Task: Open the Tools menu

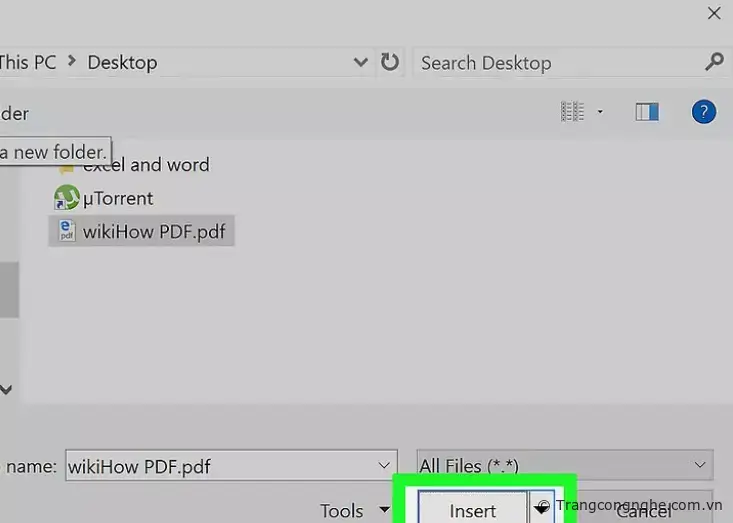Action: click(x=353, y=510)
